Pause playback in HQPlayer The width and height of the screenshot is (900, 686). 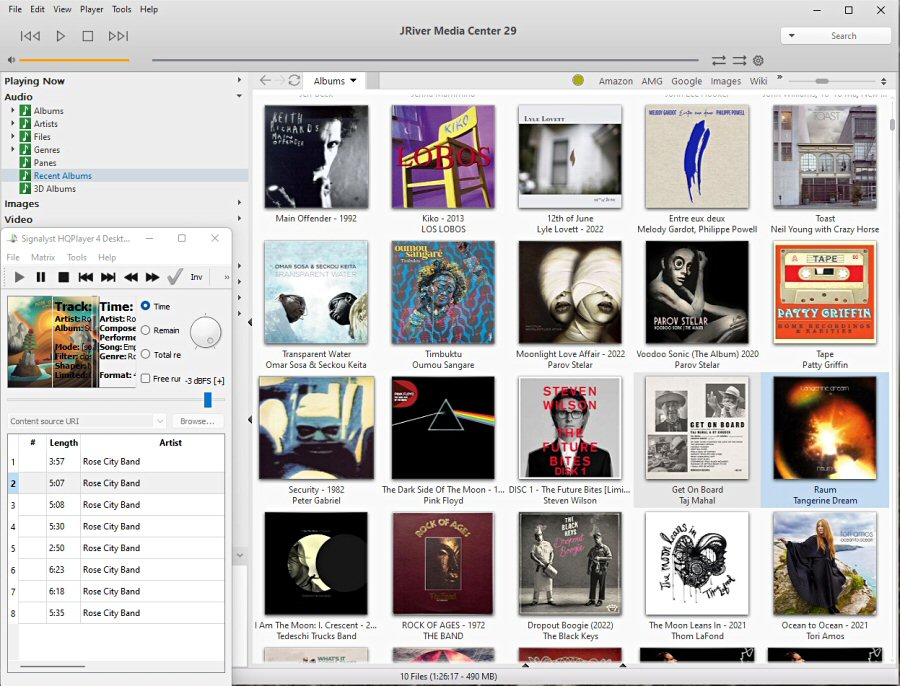coord(41,277)
